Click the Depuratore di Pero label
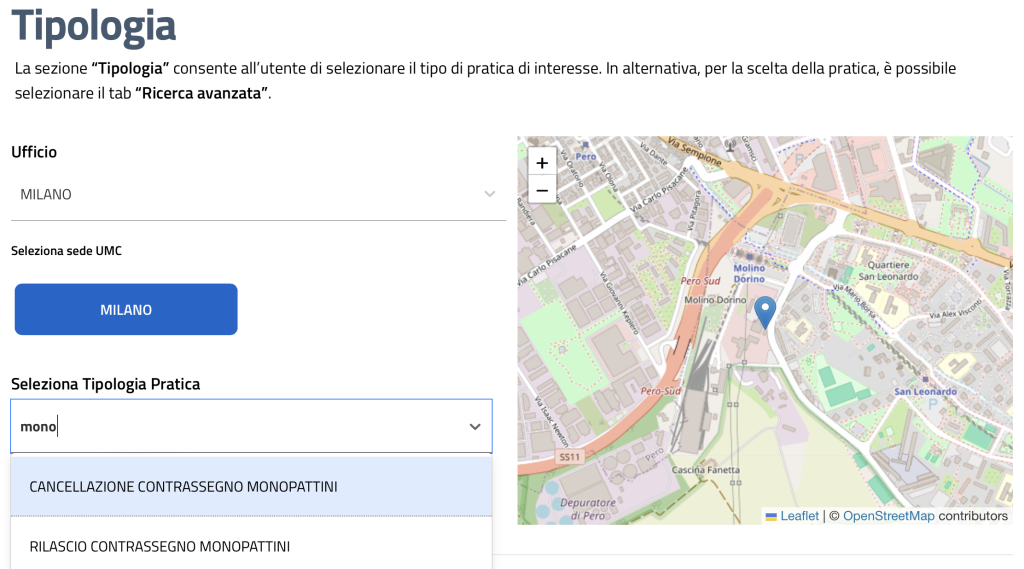 point(588,509)
